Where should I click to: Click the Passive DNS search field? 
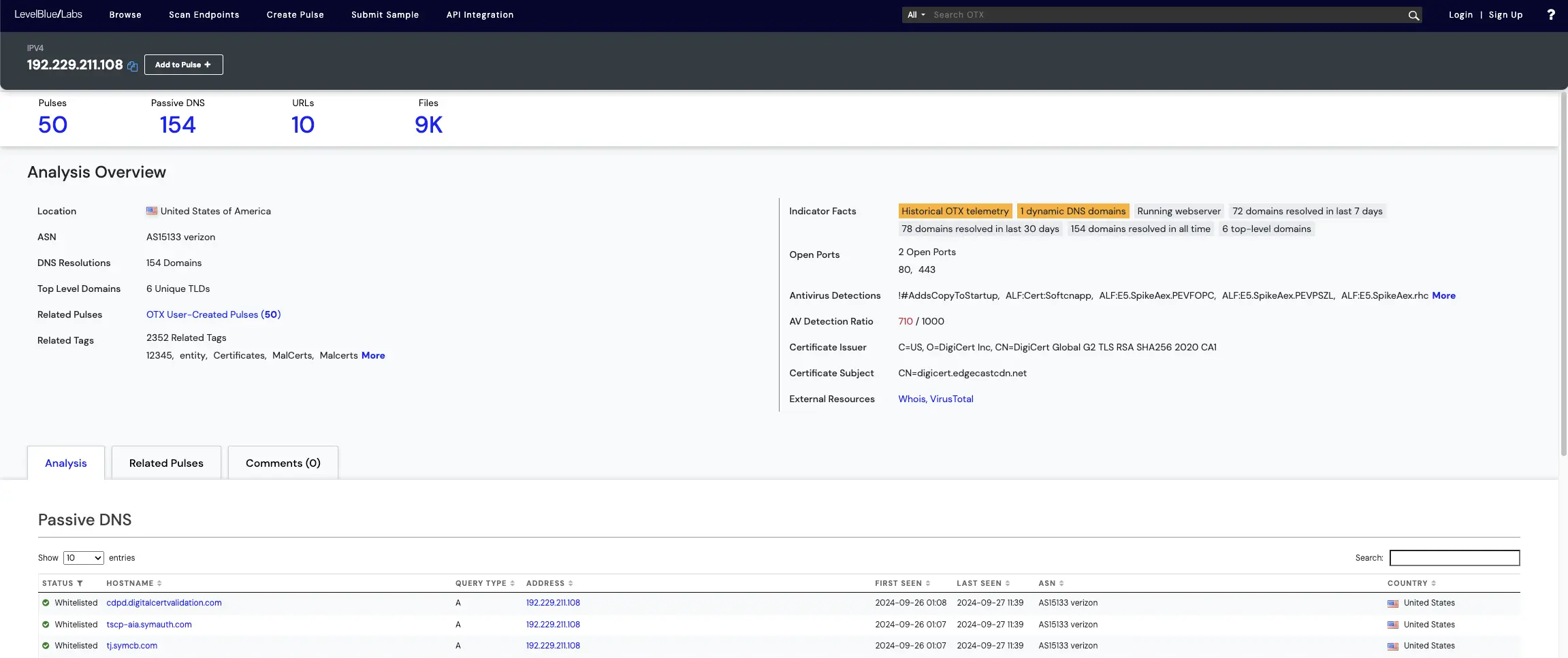point(1454,558)
